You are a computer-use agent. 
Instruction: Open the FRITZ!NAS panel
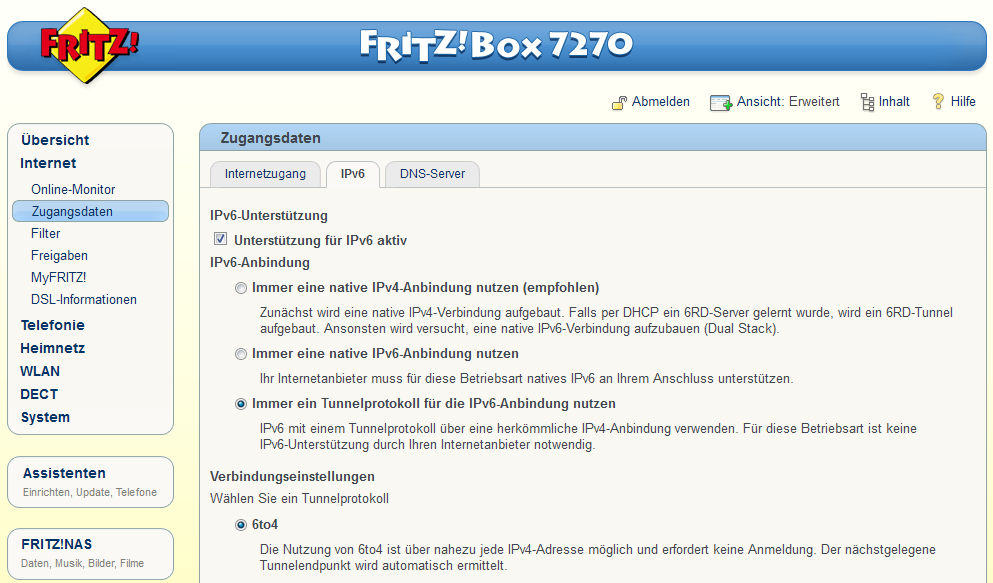click(x=91, y=553)
